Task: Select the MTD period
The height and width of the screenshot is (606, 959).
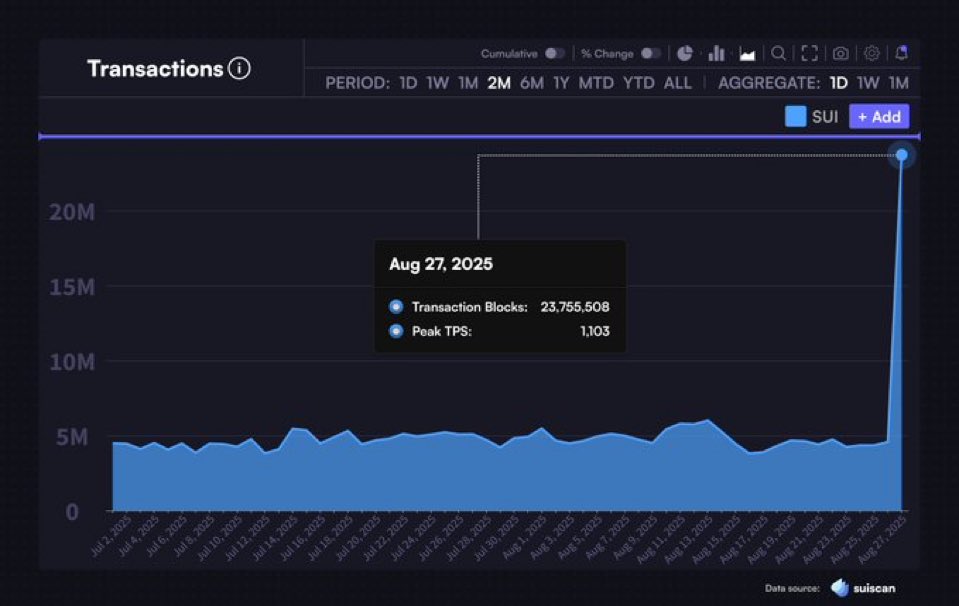Action: [596, 83]
